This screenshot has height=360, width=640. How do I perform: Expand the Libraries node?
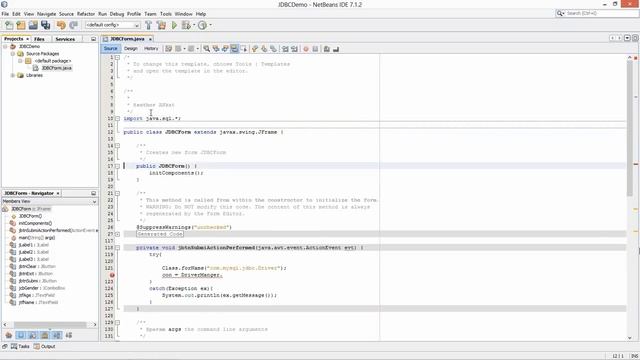pos(13,76)
